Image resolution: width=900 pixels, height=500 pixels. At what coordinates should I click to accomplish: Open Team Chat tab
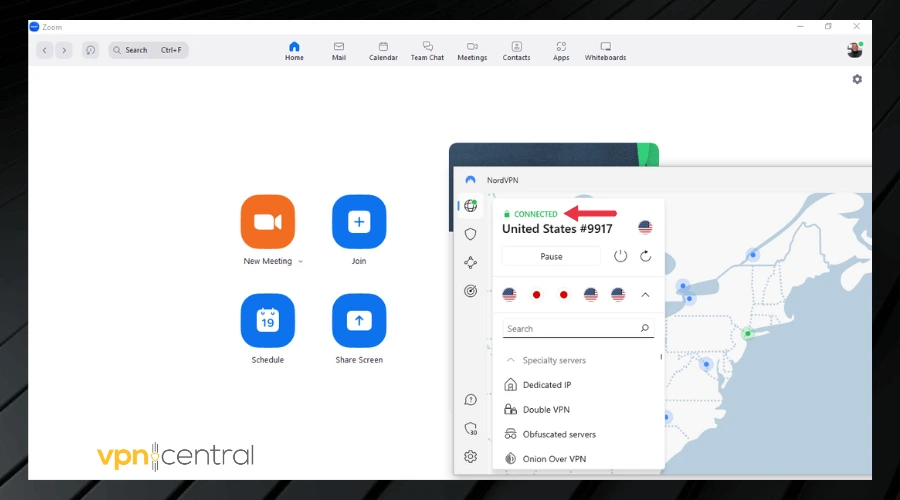tap(427, 51)
